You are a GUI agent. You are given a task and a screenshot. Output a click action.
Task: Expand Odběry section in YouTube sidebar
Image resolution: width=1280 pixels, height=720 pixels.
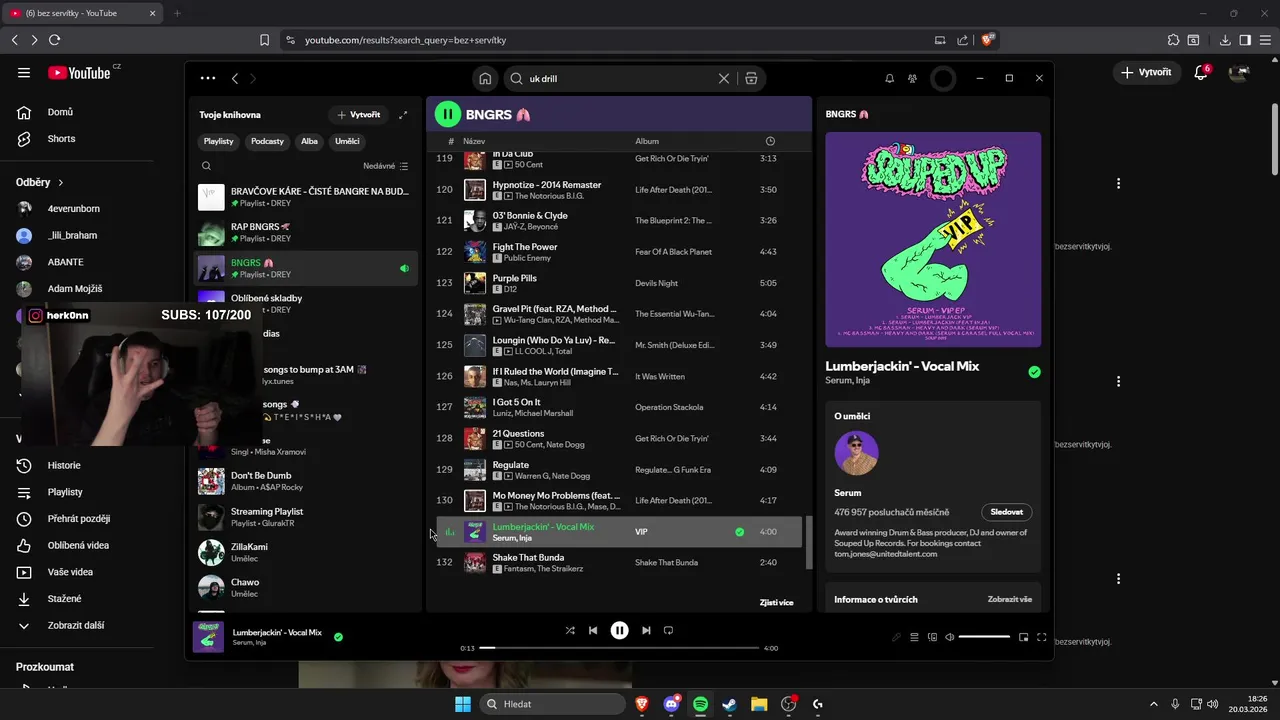pyautogui.click(x=40, y=182)
